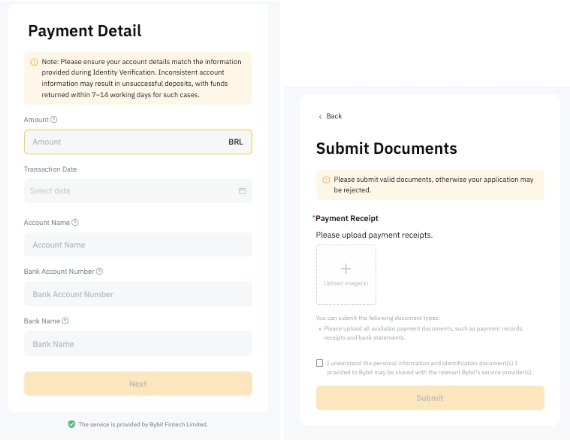Focus the Amount BRL input field
Screen dimensions: 570x441
tap(138, 142)
